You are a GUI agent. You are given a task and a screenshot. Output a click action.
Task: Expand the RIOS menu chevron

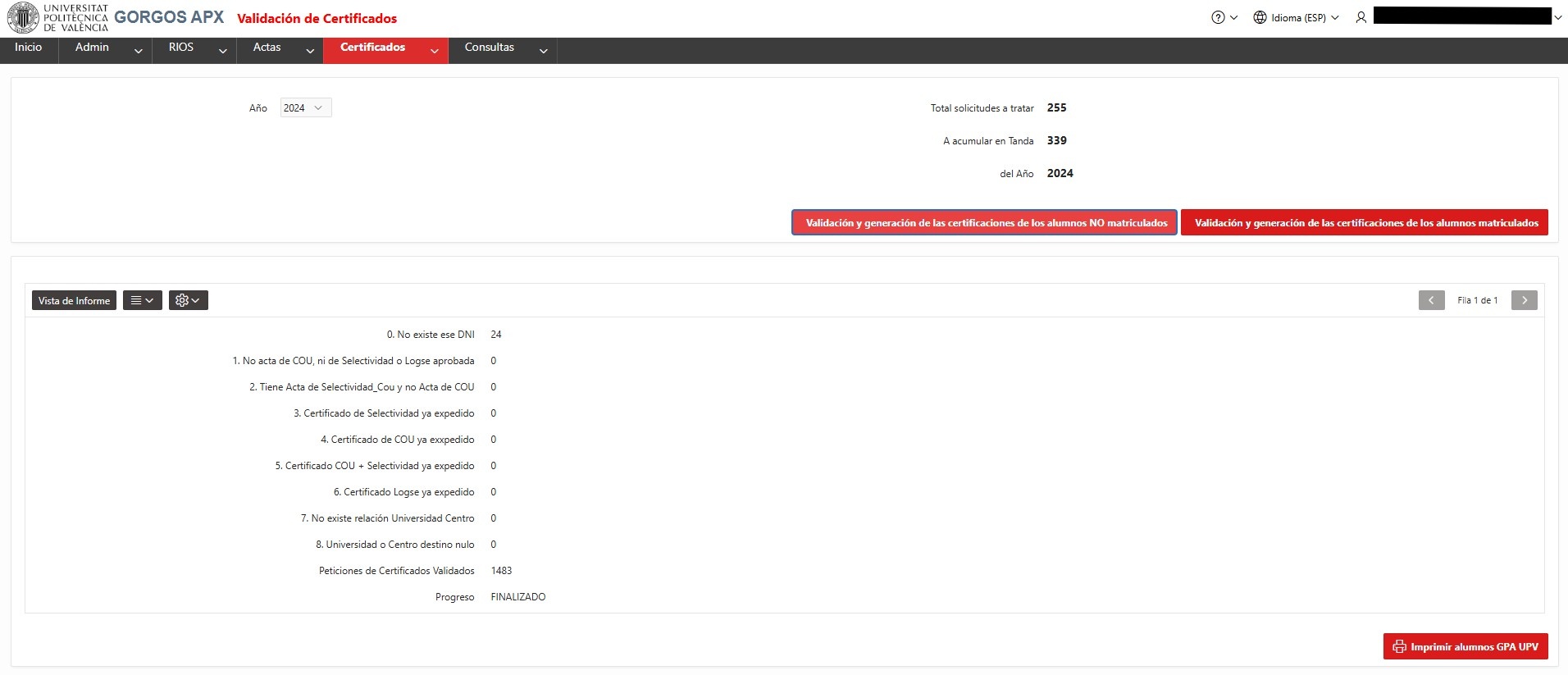(223, 51)
